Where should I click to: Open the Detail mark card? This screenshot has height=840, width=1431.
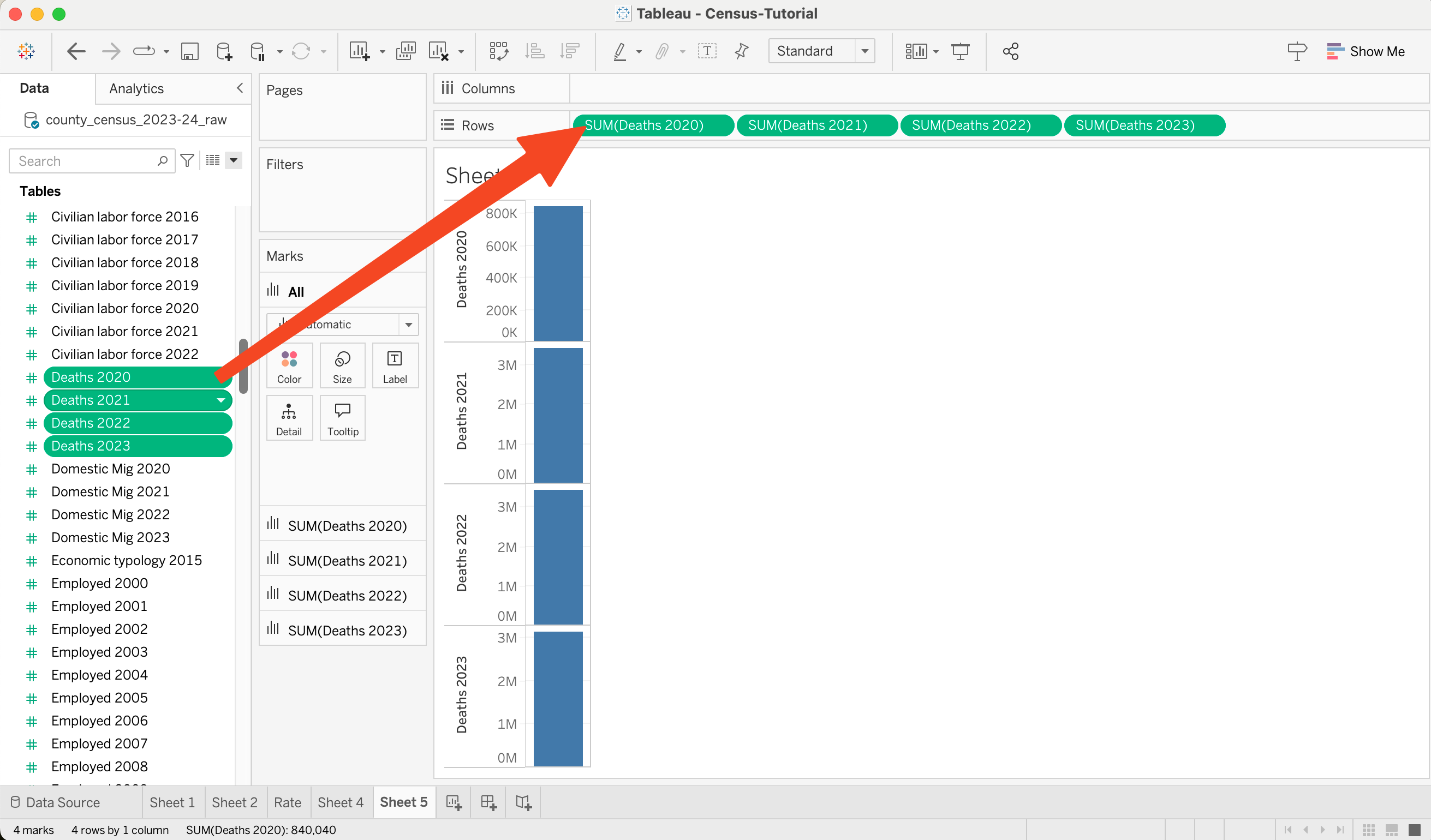(289, 418)
